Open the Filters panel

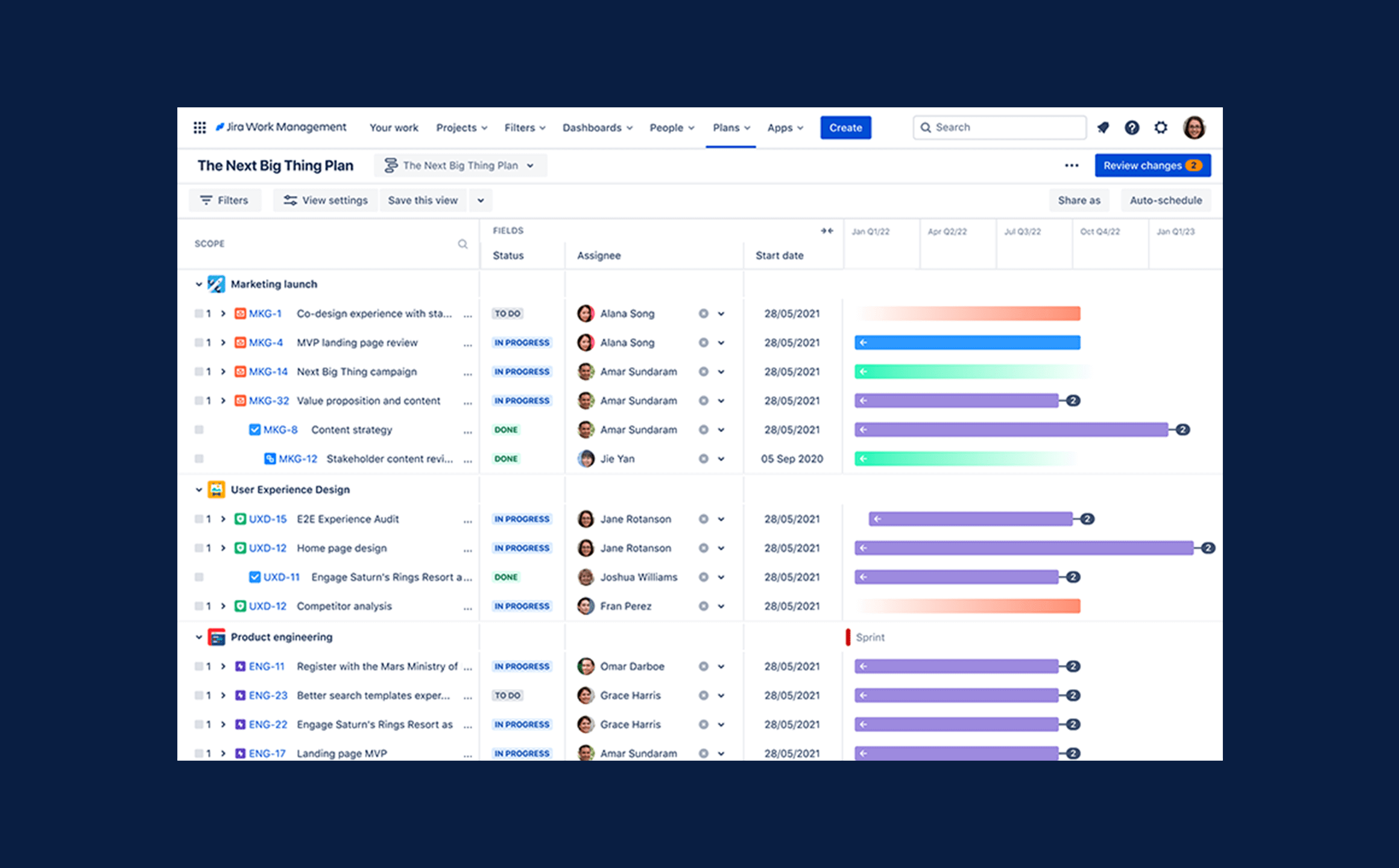coord(223,200)
